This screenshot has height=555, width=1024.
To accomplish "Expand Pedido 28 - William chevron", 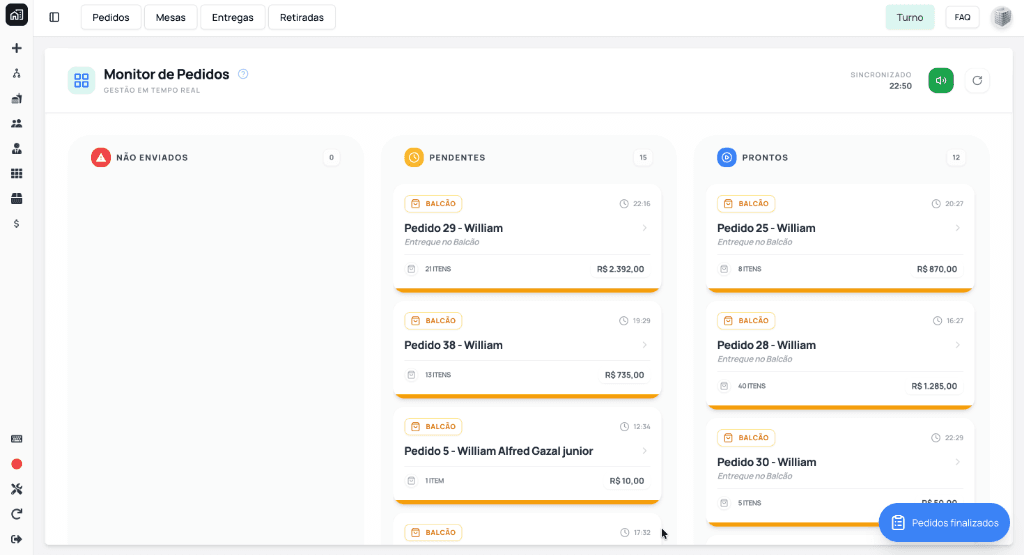I will (957, 345).
